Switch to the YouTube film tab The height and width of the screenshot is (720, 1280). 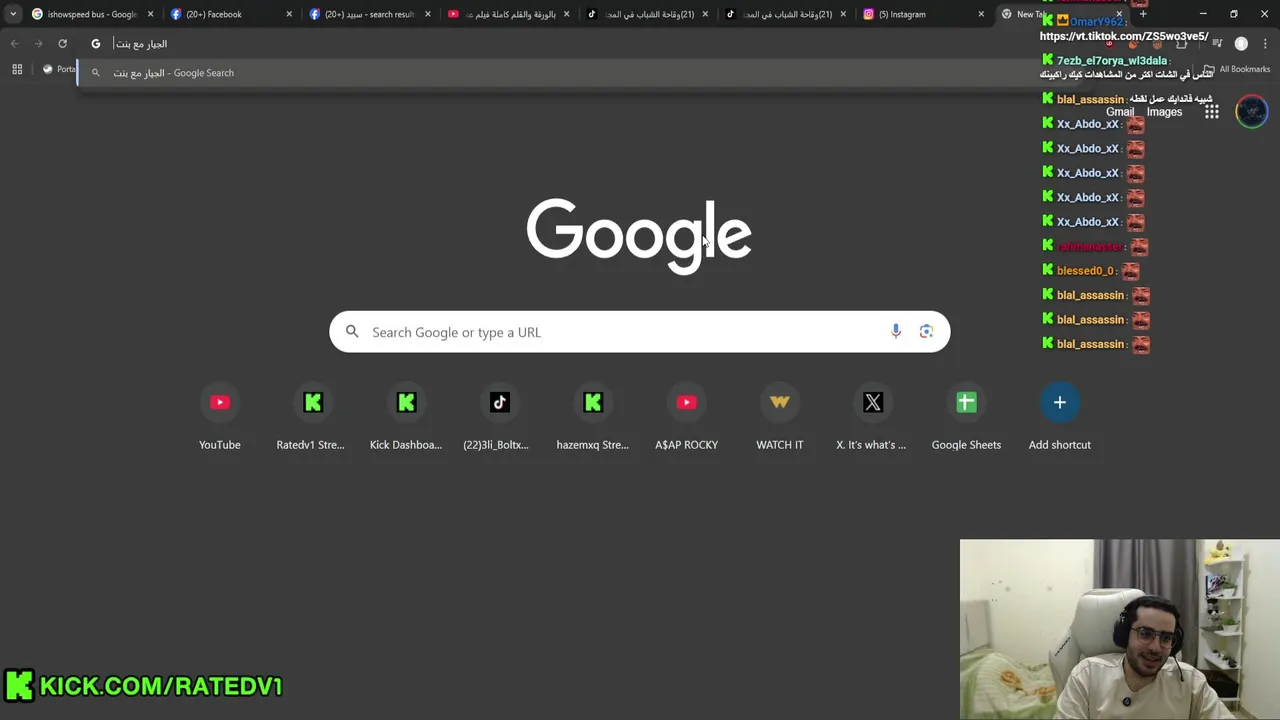[x=508, y=14]
